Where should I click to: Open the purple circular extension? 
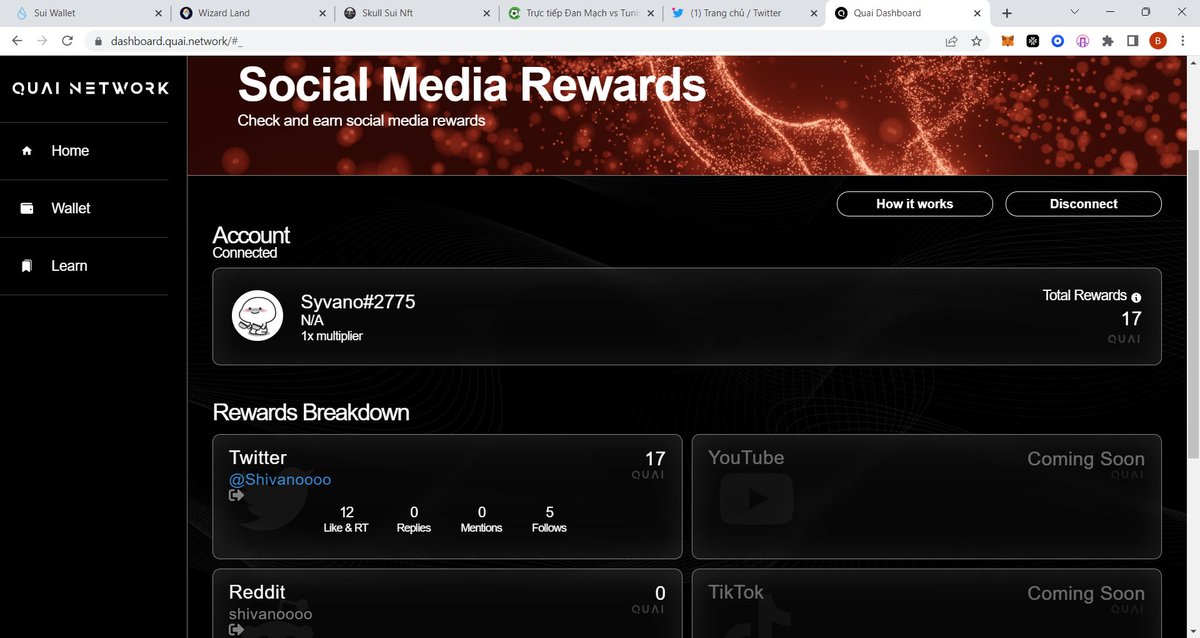pyautogui.click(x=1082, y=41)
